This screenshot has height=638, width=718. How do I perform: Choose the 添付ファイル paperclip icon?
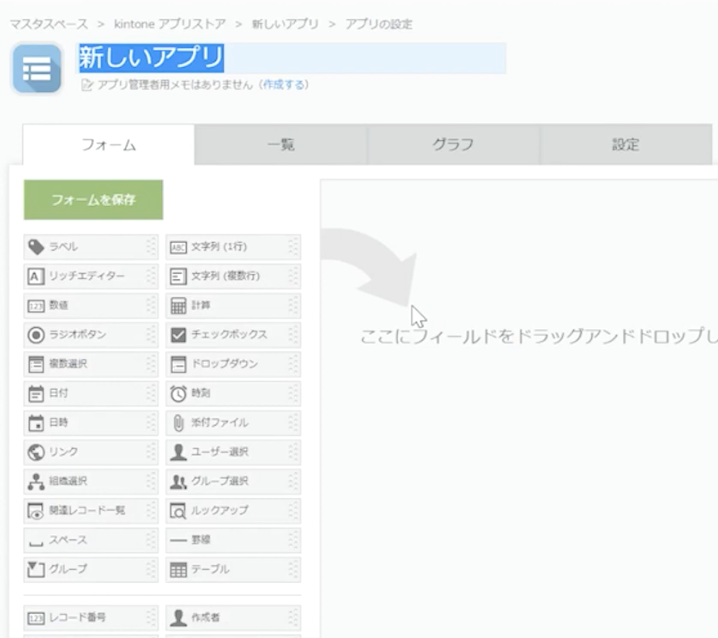[x=178, y=423]
